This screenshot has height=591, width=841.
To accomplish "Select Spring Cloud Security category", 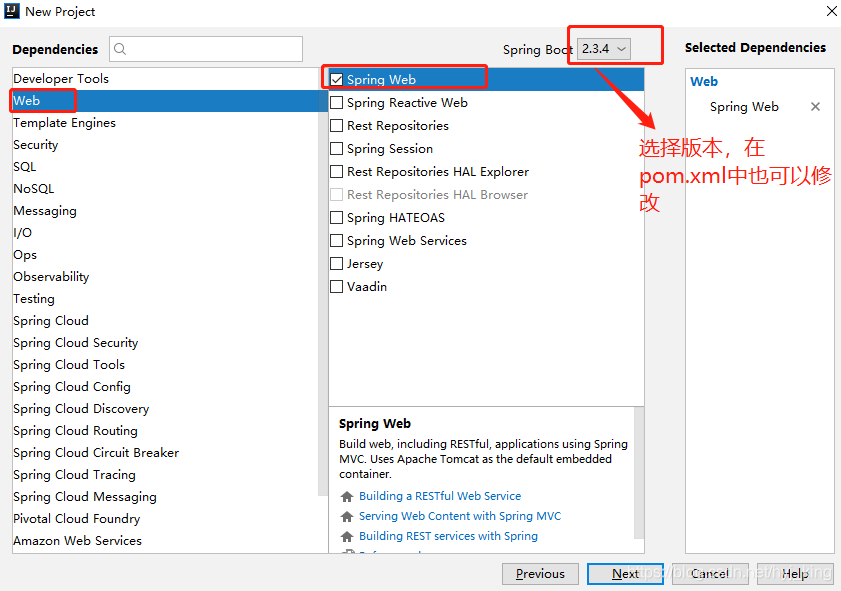I will click(166, 343).
